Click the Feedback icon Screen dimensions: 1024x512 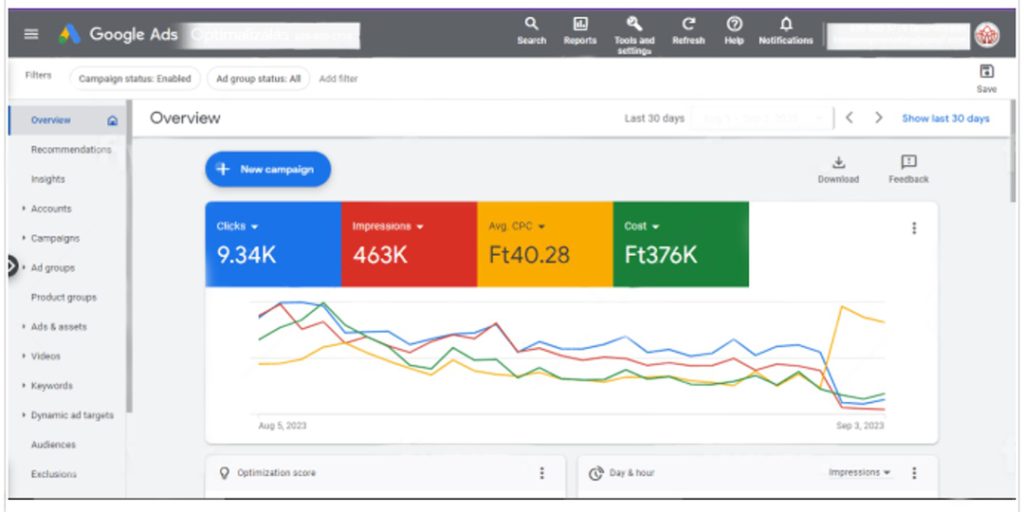click(x=908, y=163)
